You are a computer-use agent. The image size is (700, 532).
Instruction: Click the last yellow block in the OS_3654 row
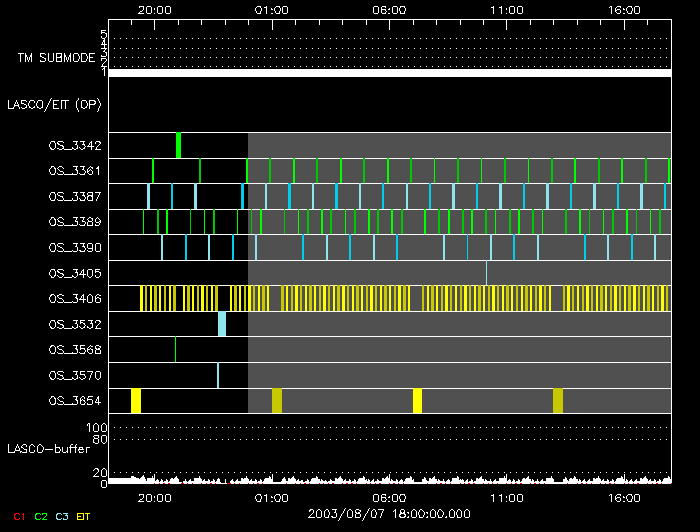pos(558,401)
